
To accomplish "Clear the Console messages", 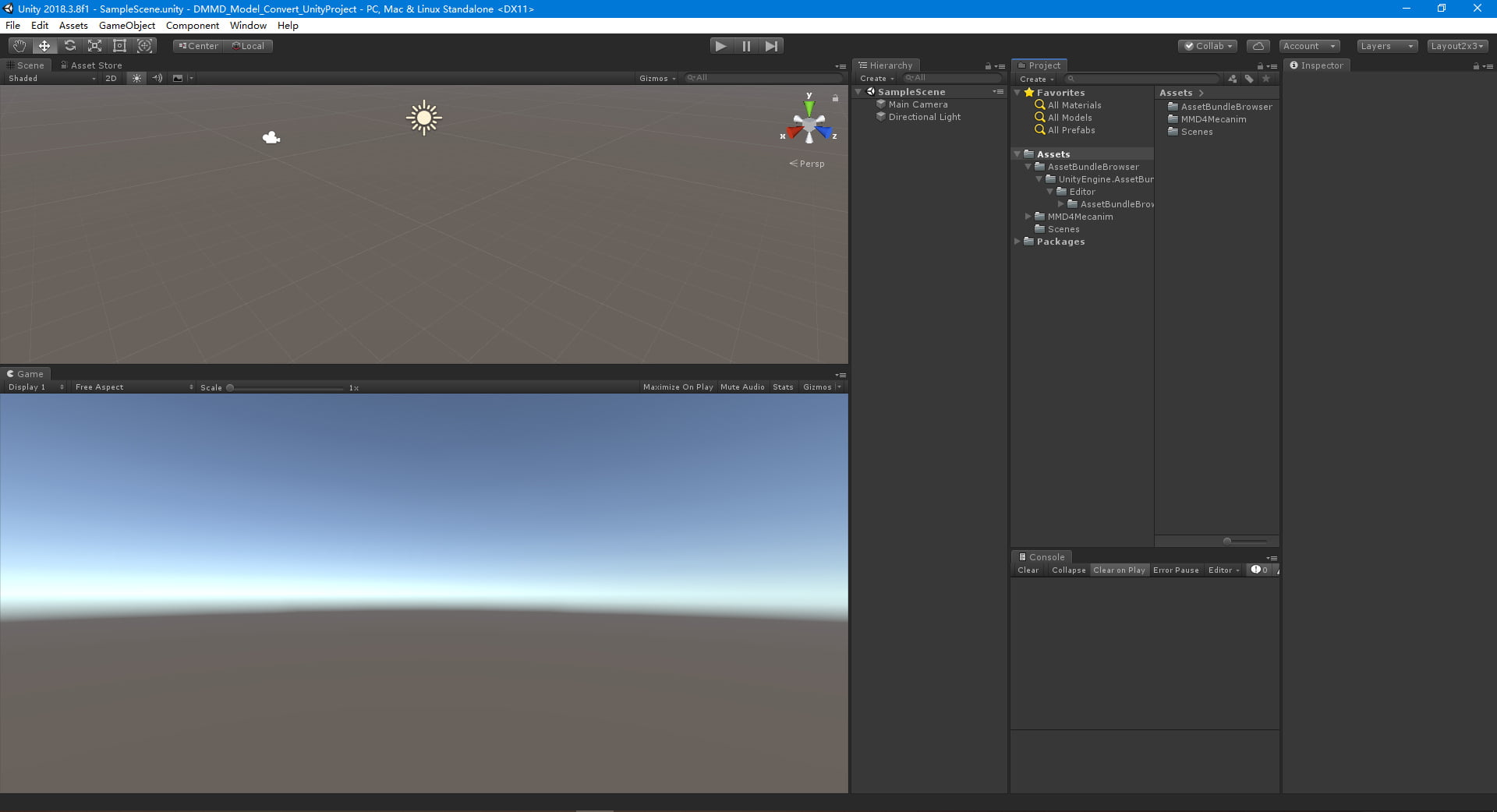I will point(1027,570).
